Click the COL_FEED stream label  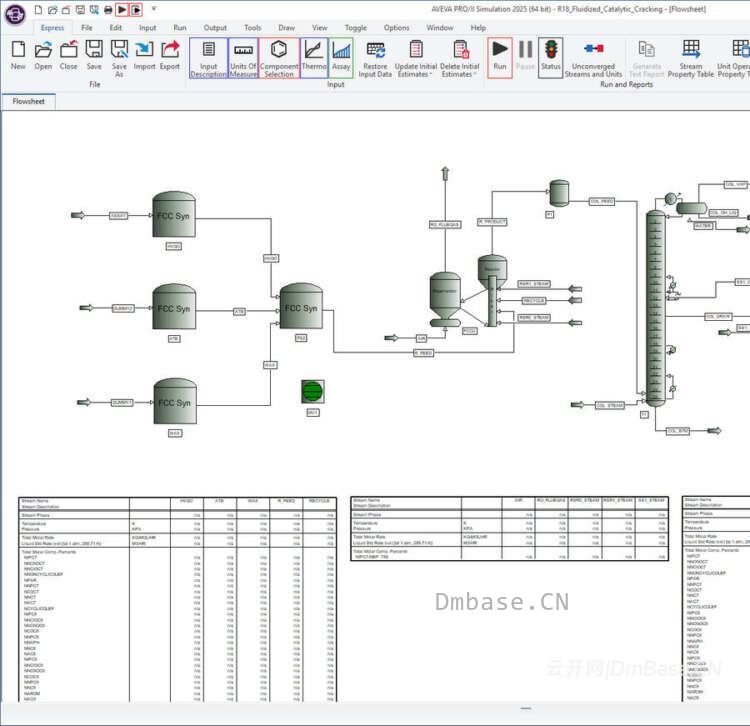click(602, 201)
